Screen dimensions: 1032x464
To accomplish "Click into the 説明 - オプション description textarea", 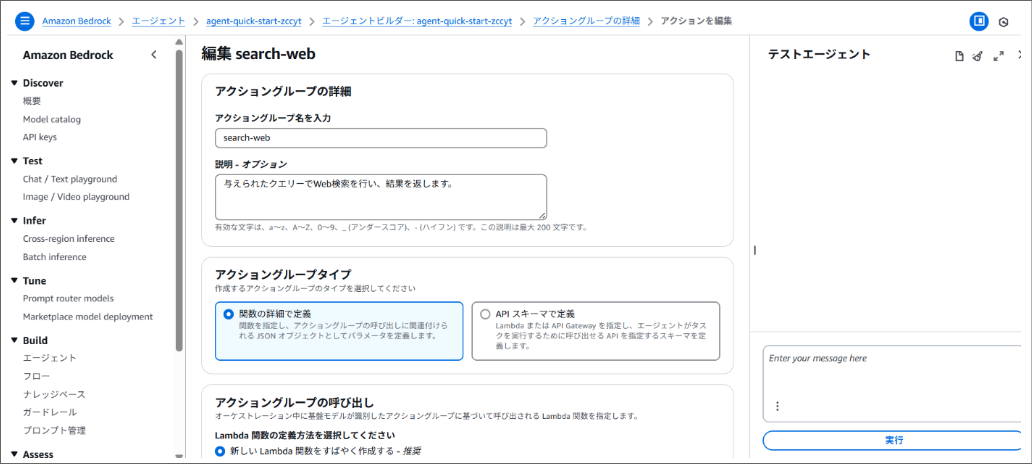I will pyautogui.click(x=381, y=197).
